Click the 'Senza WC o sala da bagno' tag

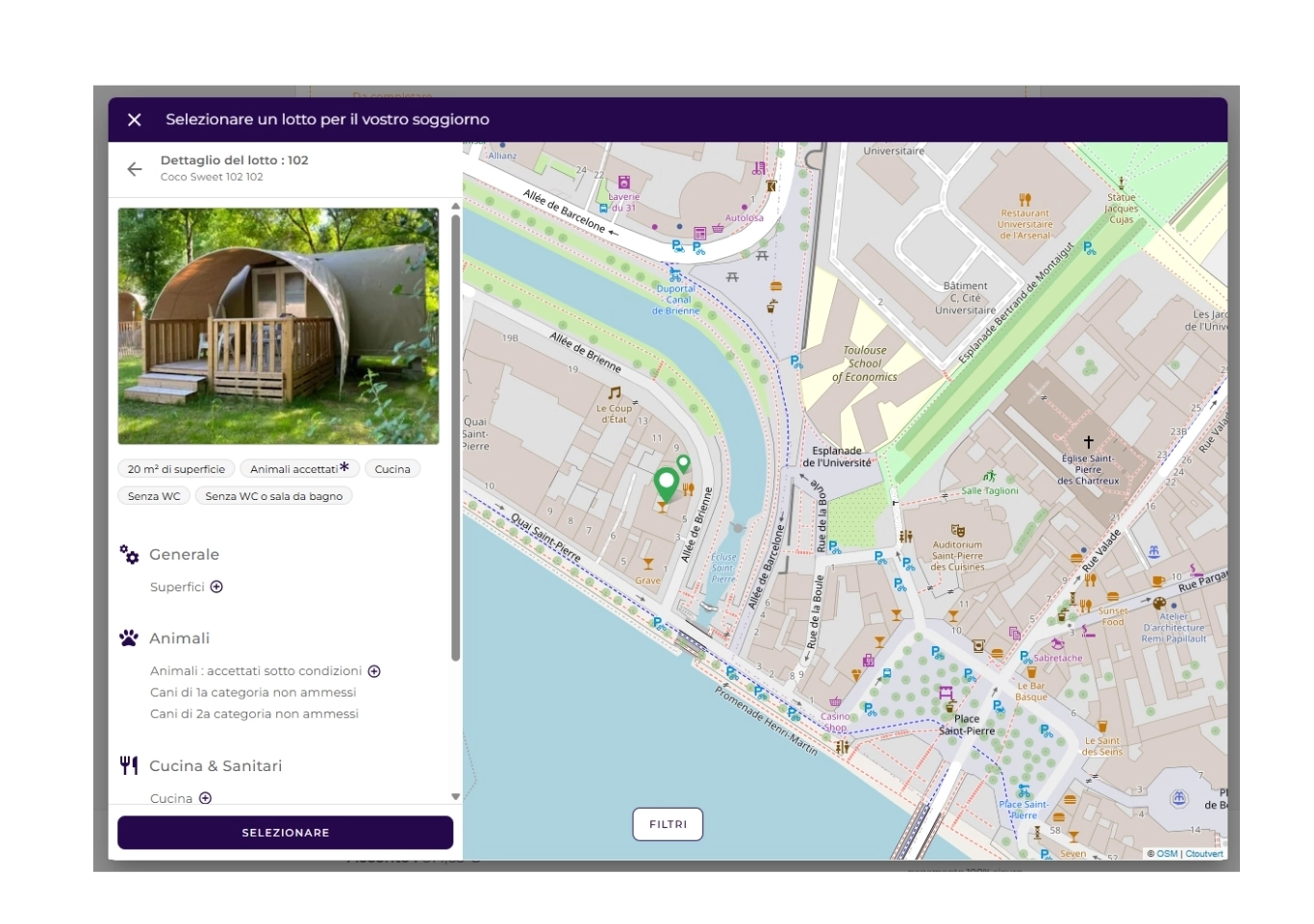pos(274,496)
